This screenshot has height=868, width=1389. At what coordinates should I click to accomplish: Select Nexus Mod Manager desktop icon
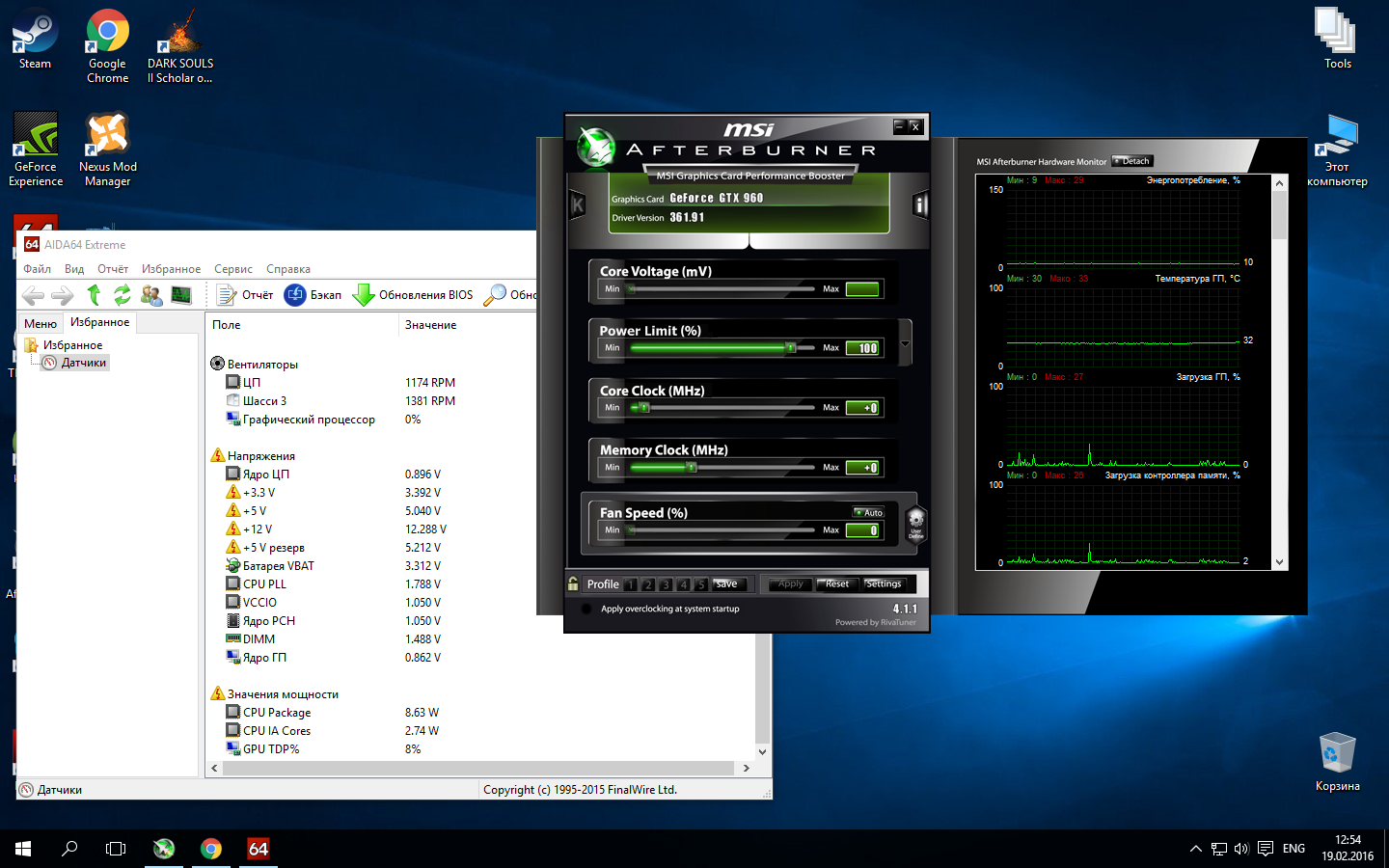[x=108, y=149]
